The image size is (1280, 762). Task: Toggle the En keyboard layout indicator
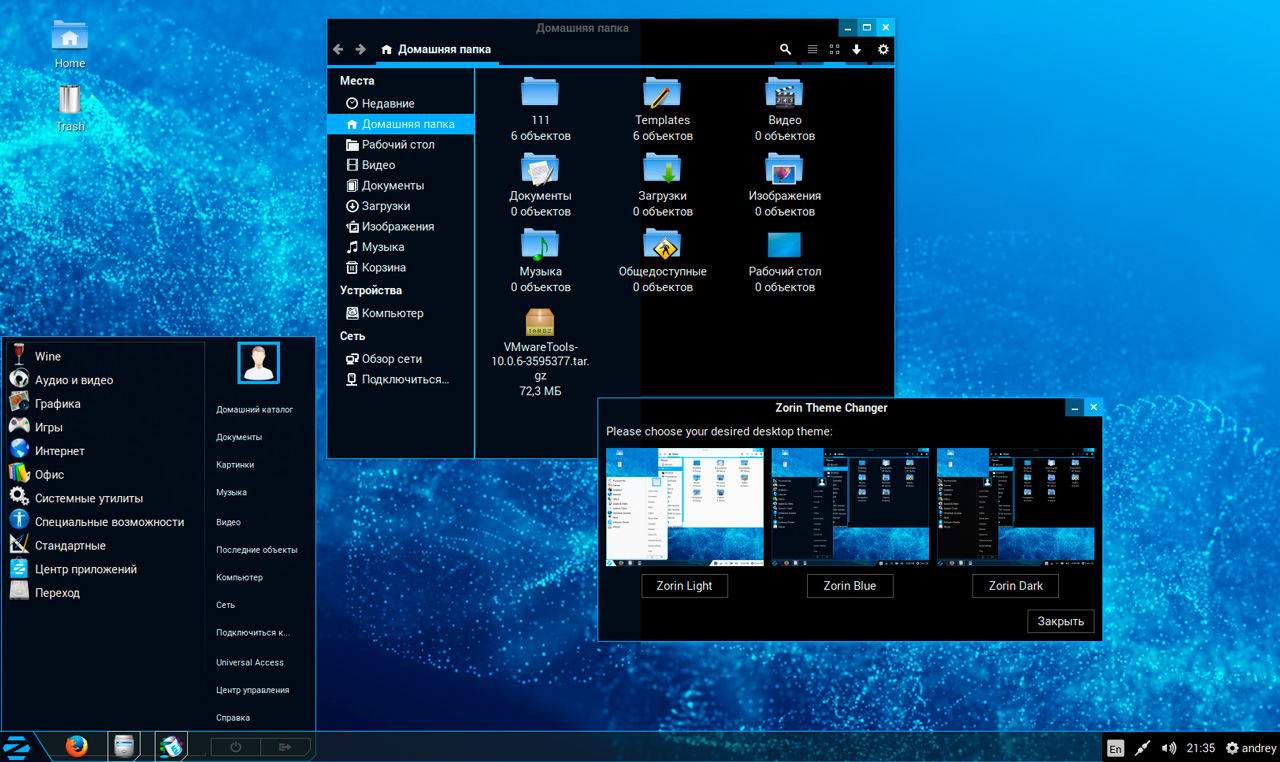point(1115,748)
